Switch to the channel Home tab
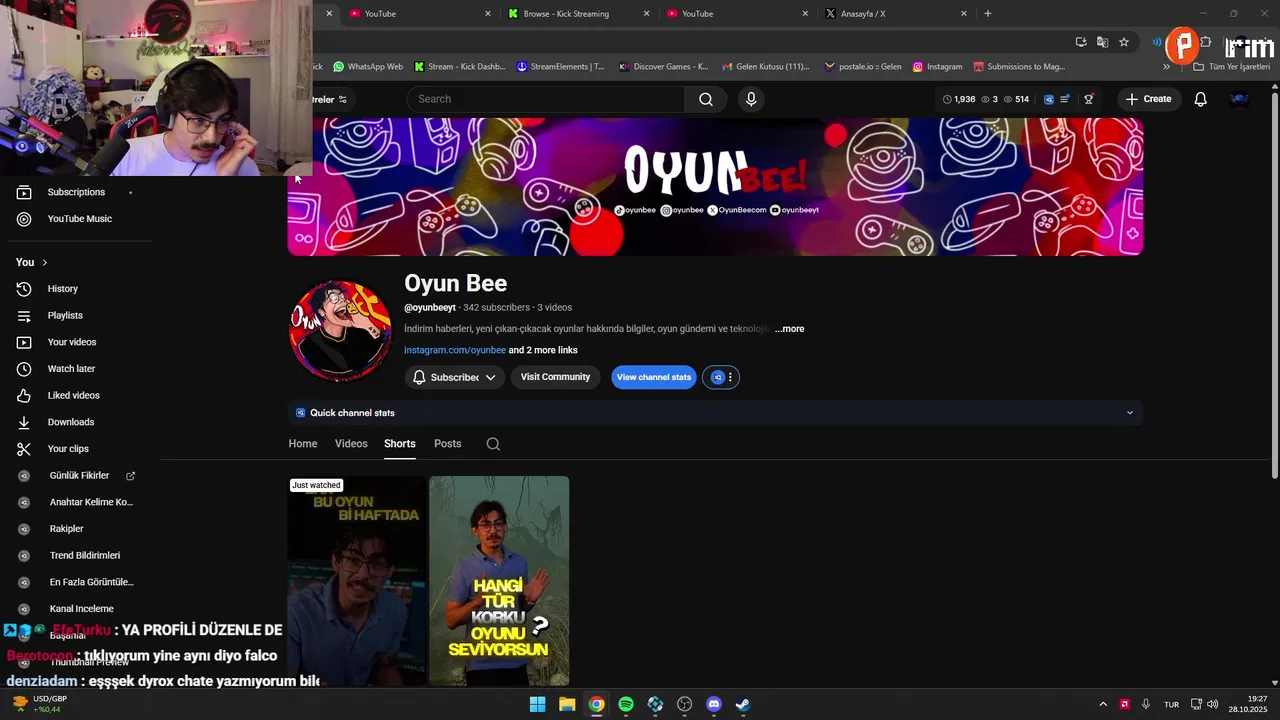Screen dimensions: 1280x720 point(303,444)
